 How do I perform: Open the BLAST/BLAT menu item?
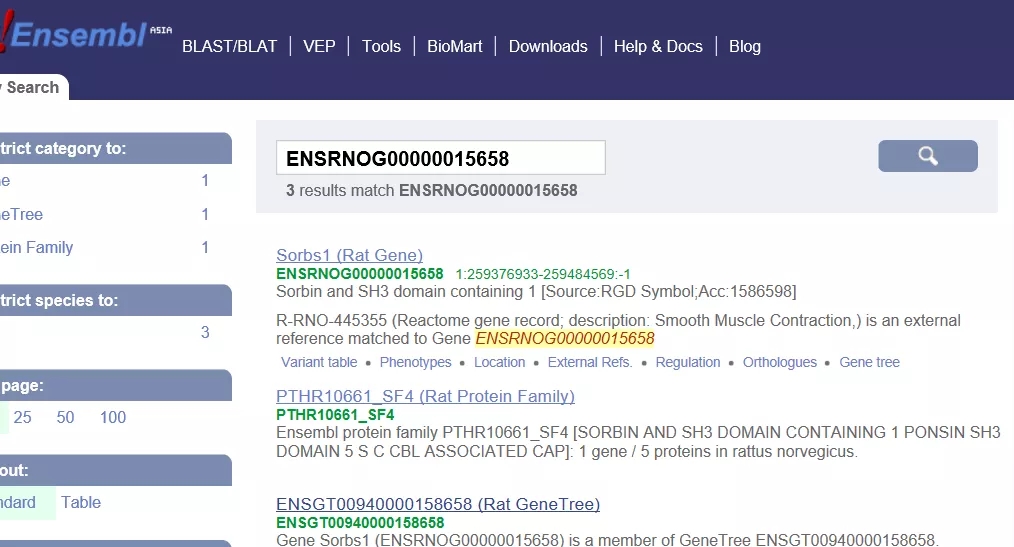point(229,46)
